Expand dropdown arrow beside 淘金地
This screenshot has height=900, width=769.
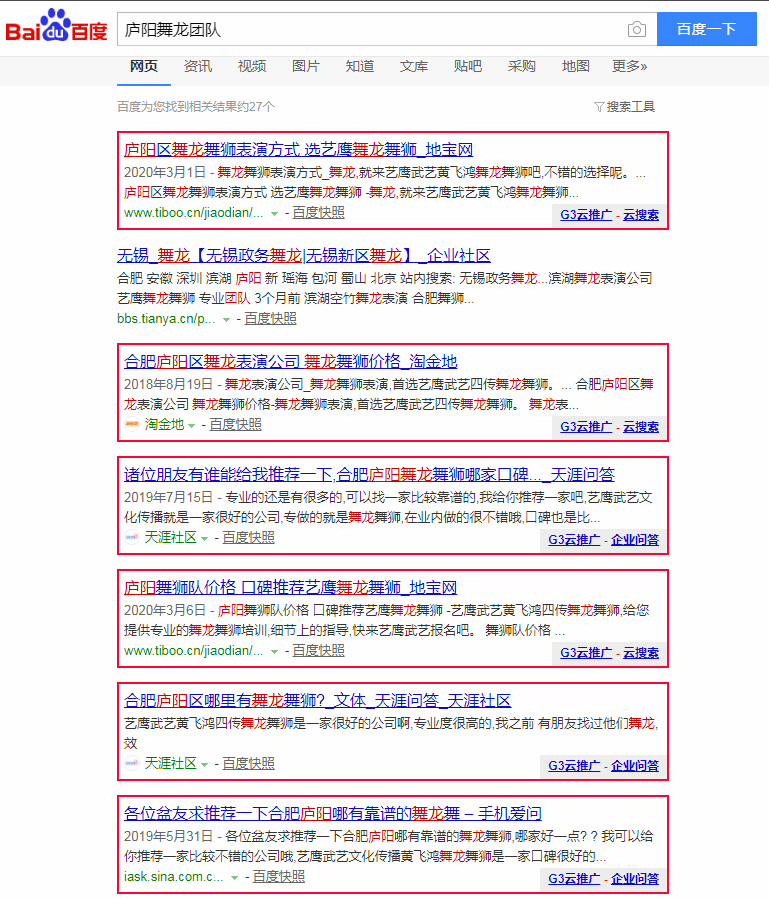click(192, 426)
